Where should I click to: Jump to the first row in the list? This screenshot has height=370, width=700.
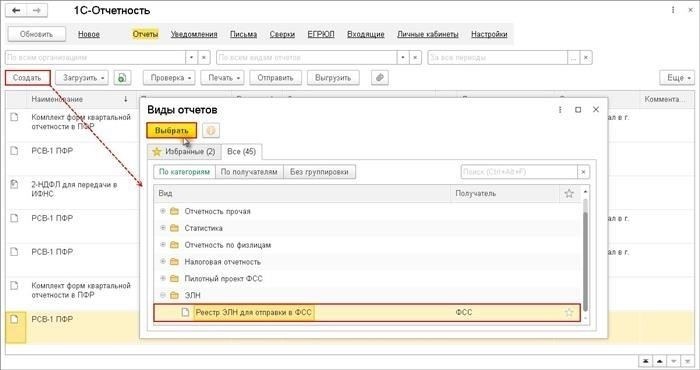(x=645, y=361)
